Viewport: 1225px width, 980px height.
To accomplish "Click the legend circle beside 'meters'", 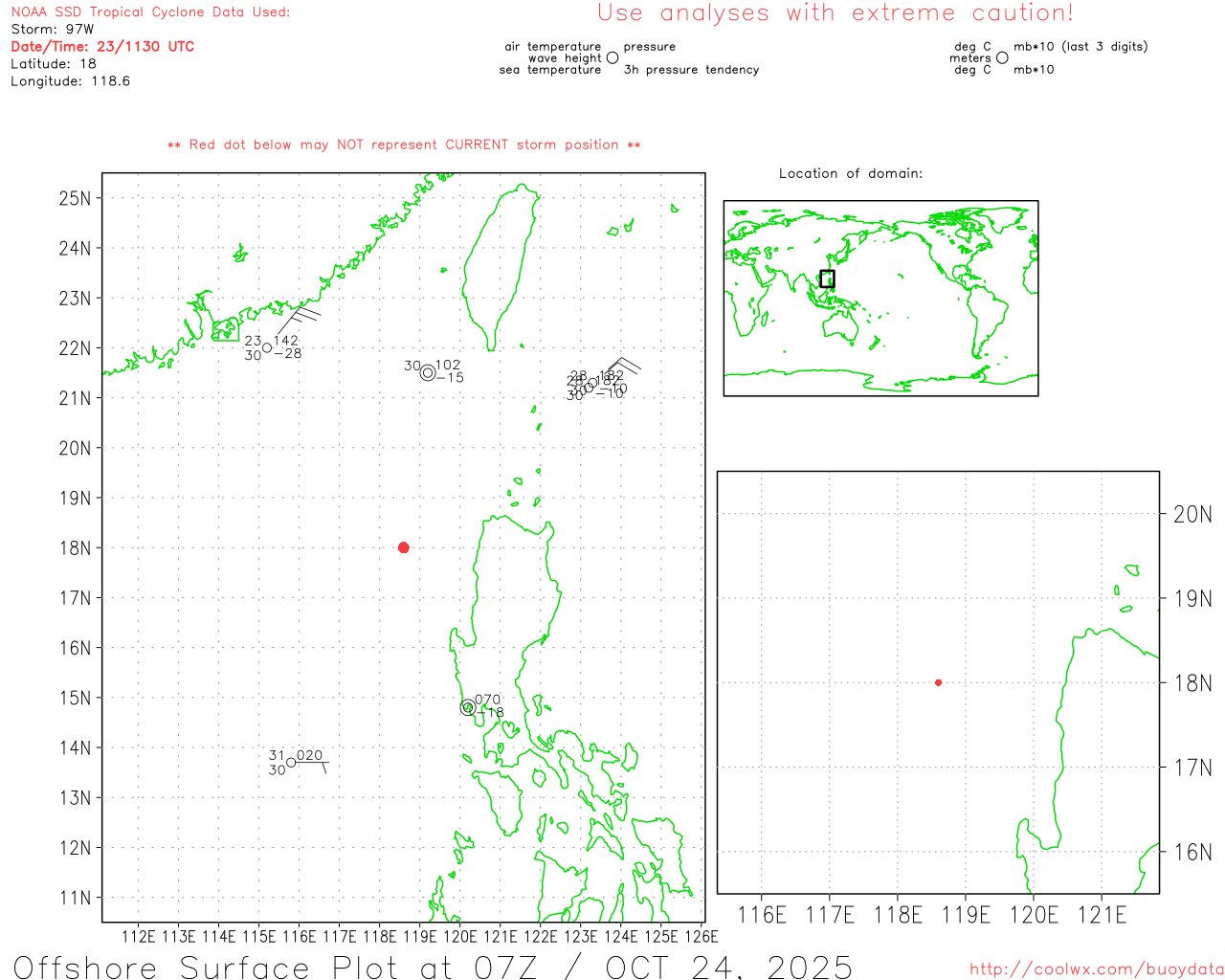I will point(1002,57).
